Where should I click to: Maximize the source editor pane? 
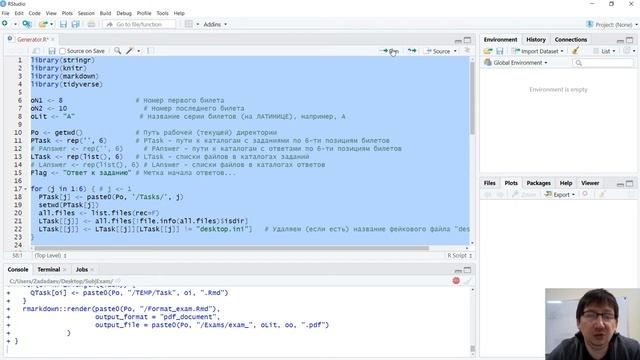coord(467,40)
